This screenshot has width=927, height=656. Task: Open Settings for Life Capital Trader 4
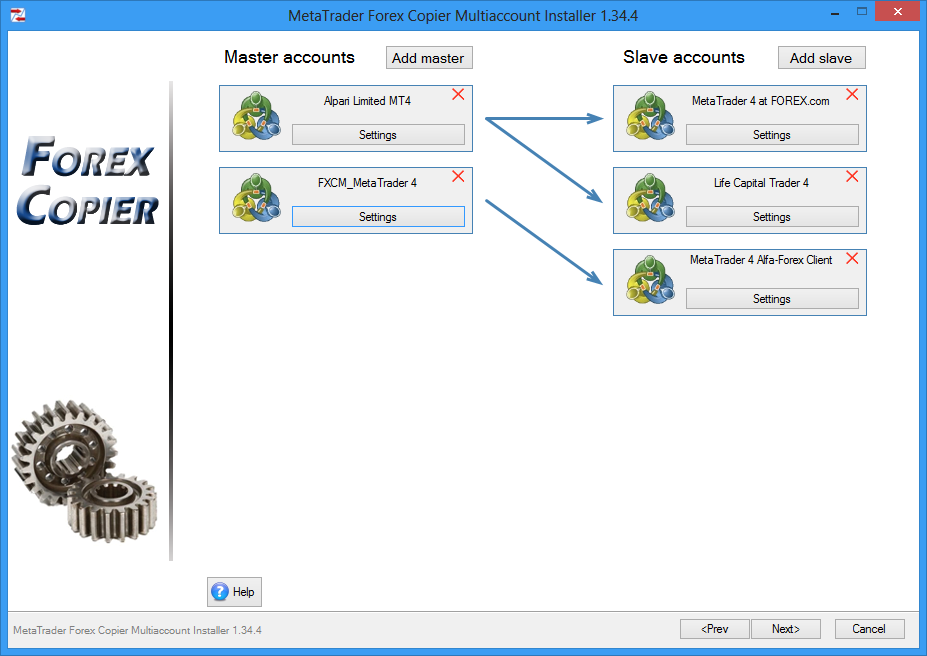[x=772, y=217]
